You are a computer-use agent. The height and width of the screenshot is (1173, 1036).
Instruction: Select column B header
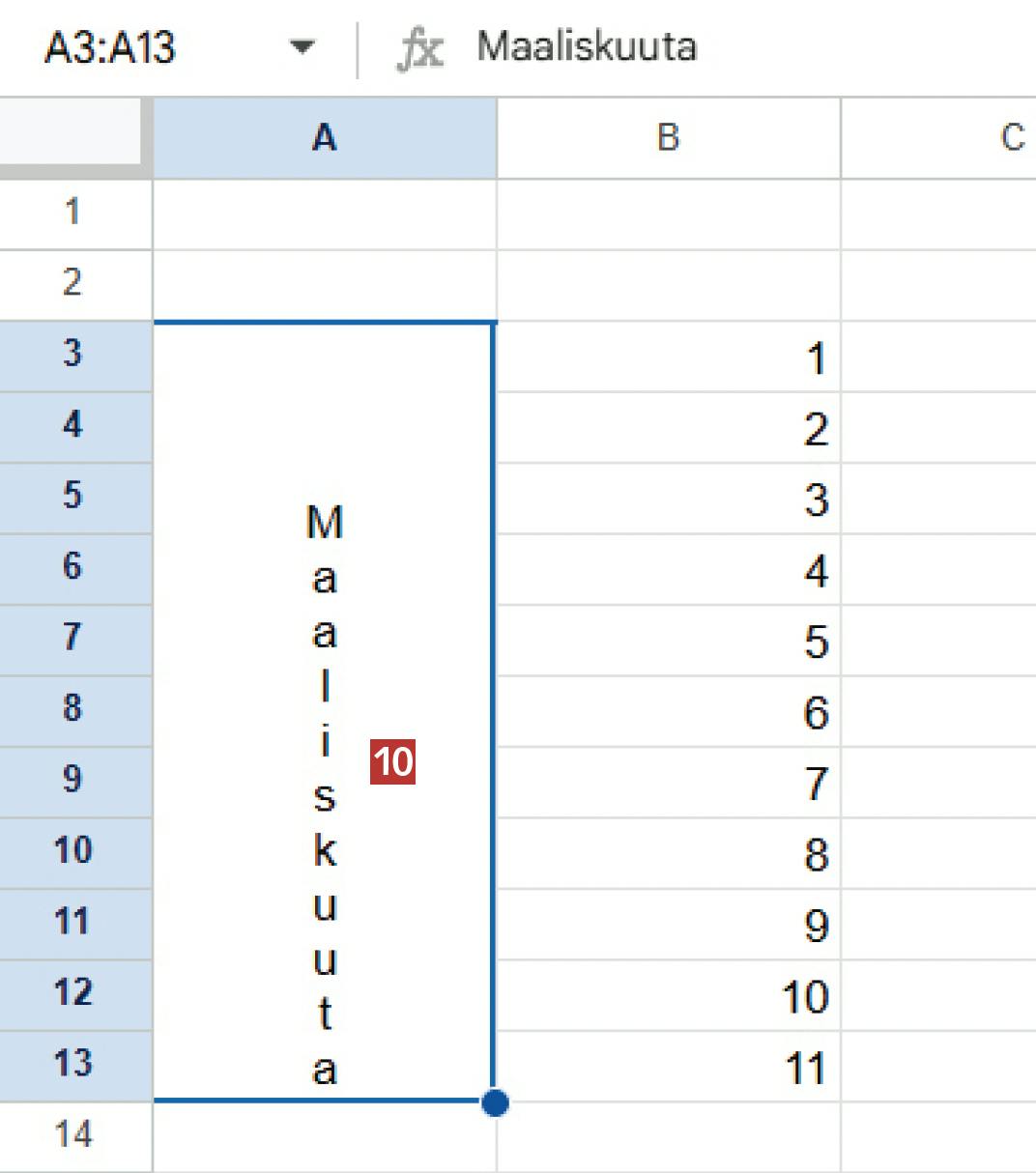(x=668, y=138)
